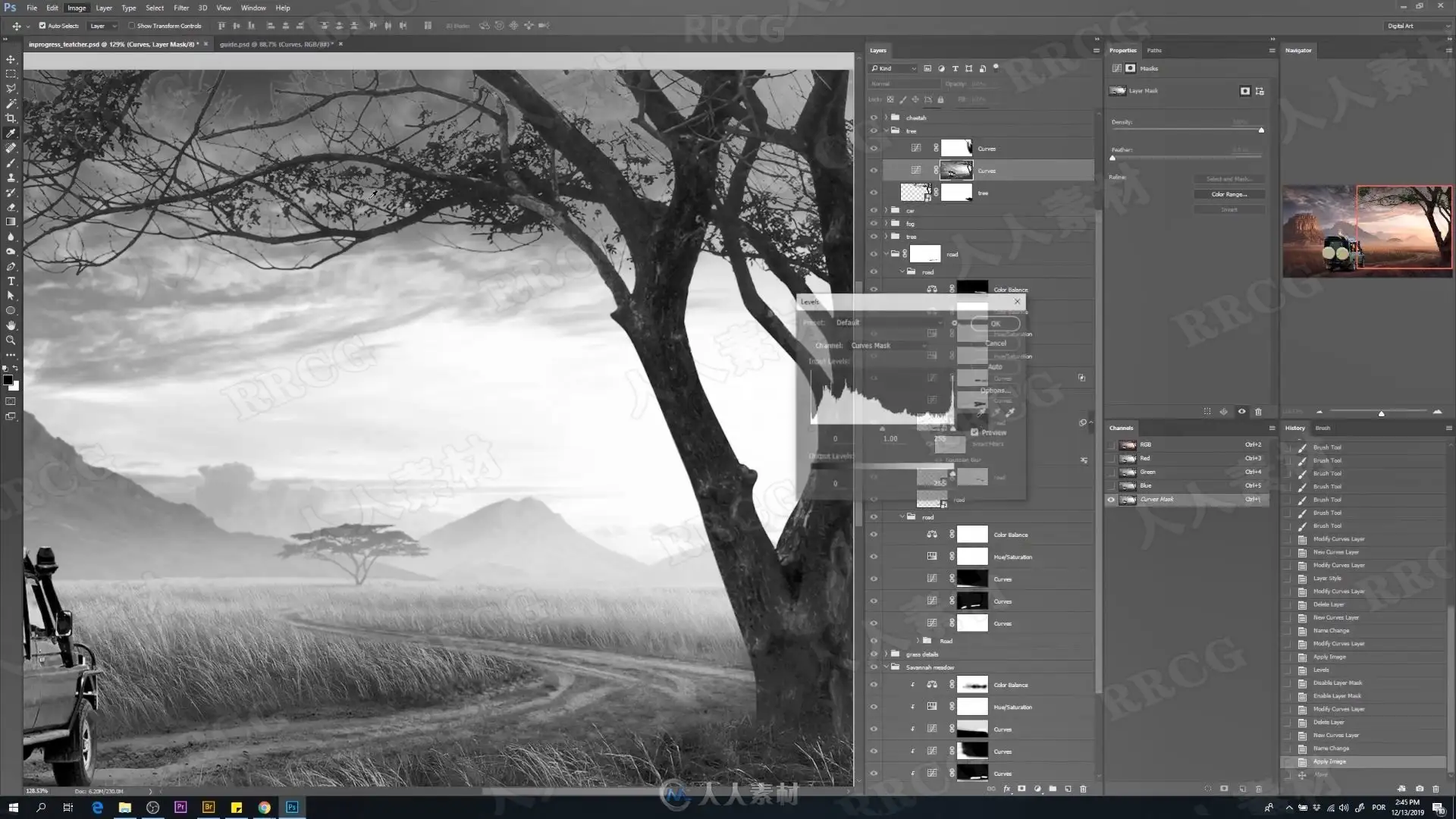Open the Filter menu
Image resolution: width=1456 pixels, height=819 pixels.
coord(181,8)
